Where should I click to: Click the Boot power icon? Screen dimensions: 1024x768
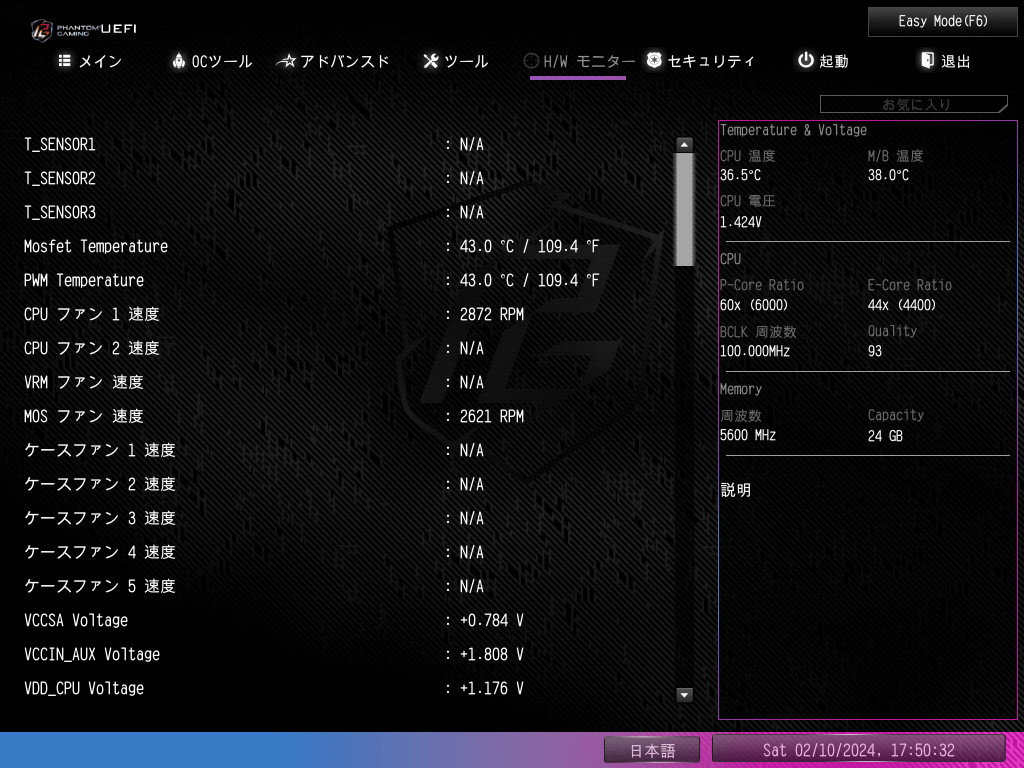click(806, 61)
